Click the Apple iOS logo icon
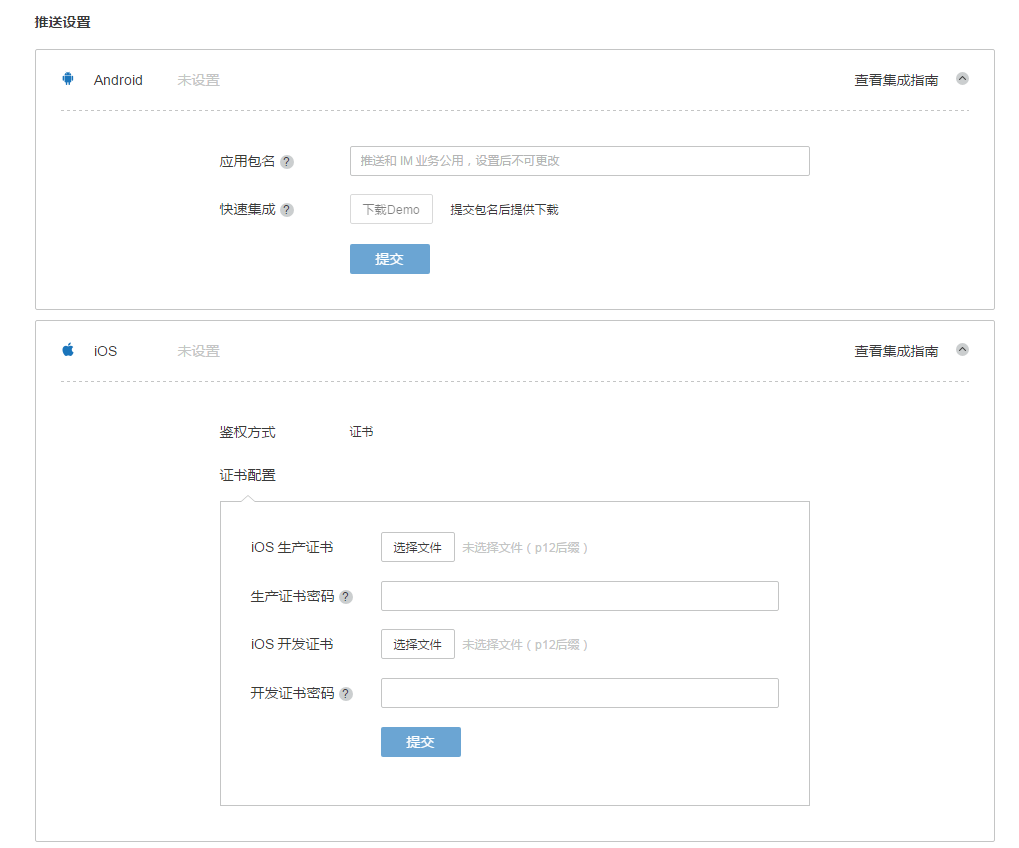Viewport: 1019px width, 848px height. click(x=68, y=350)
